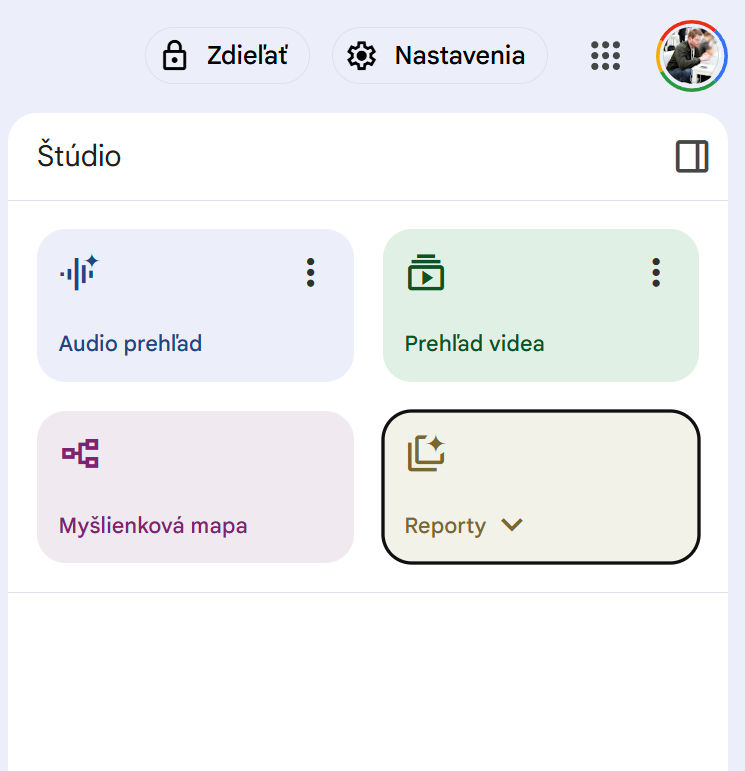Select the Audio prehľad label
This screenshot has width=745, height=771.
click(x=130, y=344)
